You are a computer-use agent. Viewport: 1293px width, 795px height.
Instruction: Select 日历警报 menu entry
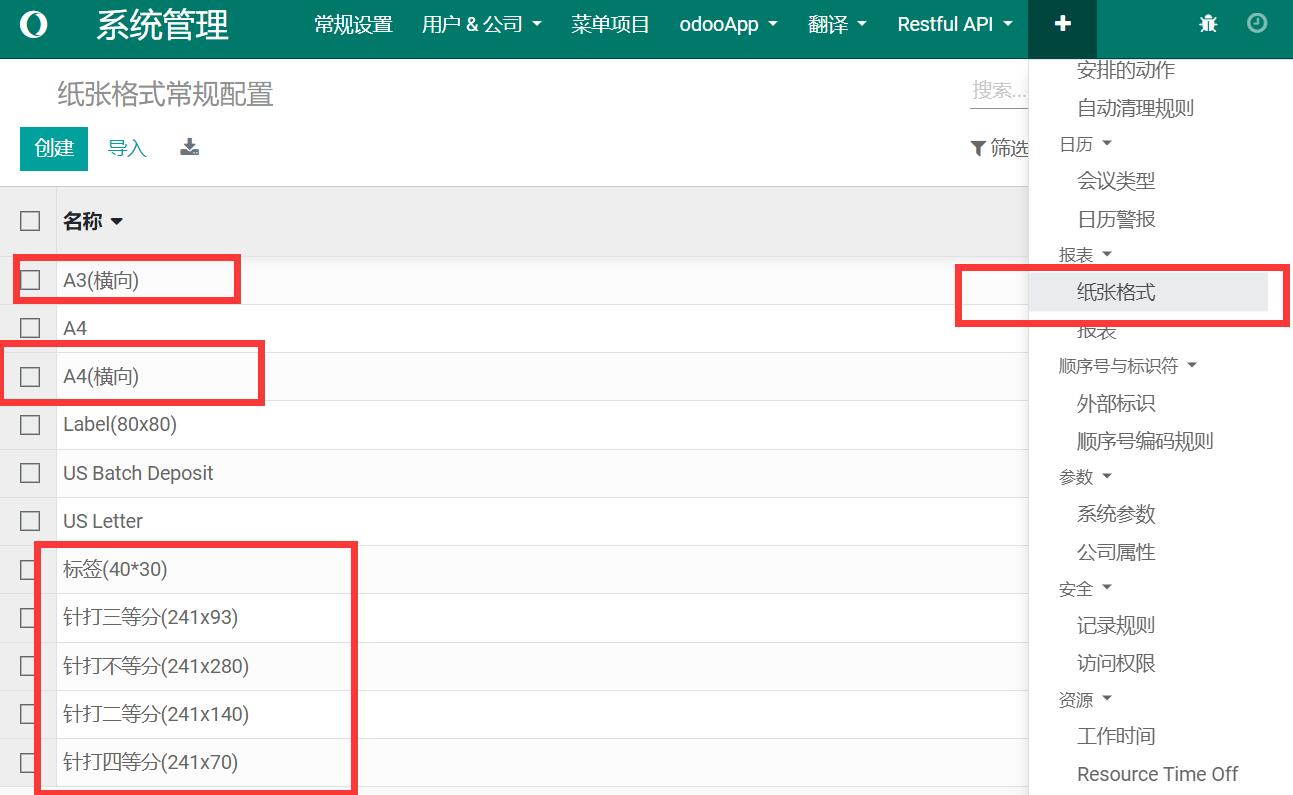pos(1116,219)
